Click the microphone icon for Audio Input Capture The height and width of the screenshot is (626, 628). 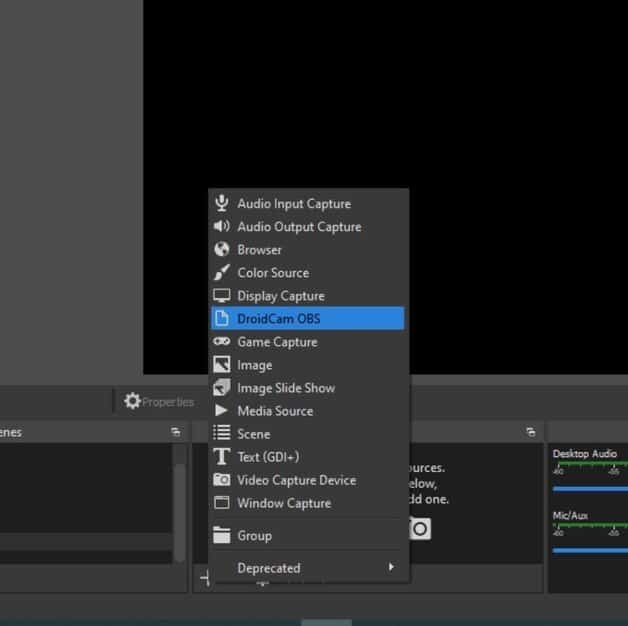(x=221, y=203)
